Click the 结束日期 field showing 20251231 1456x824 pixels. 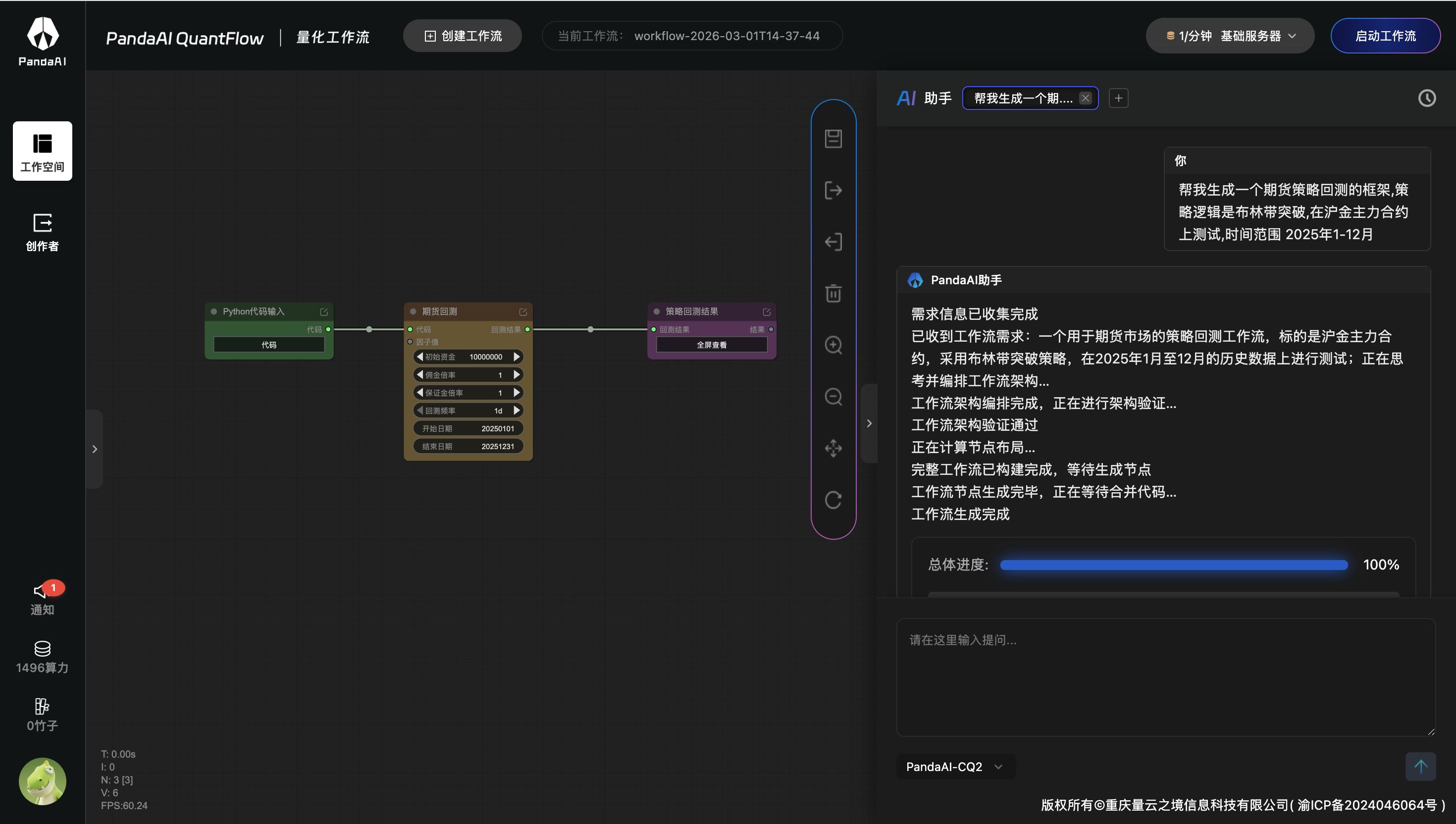pyautogui.click(x=468, y=446)
